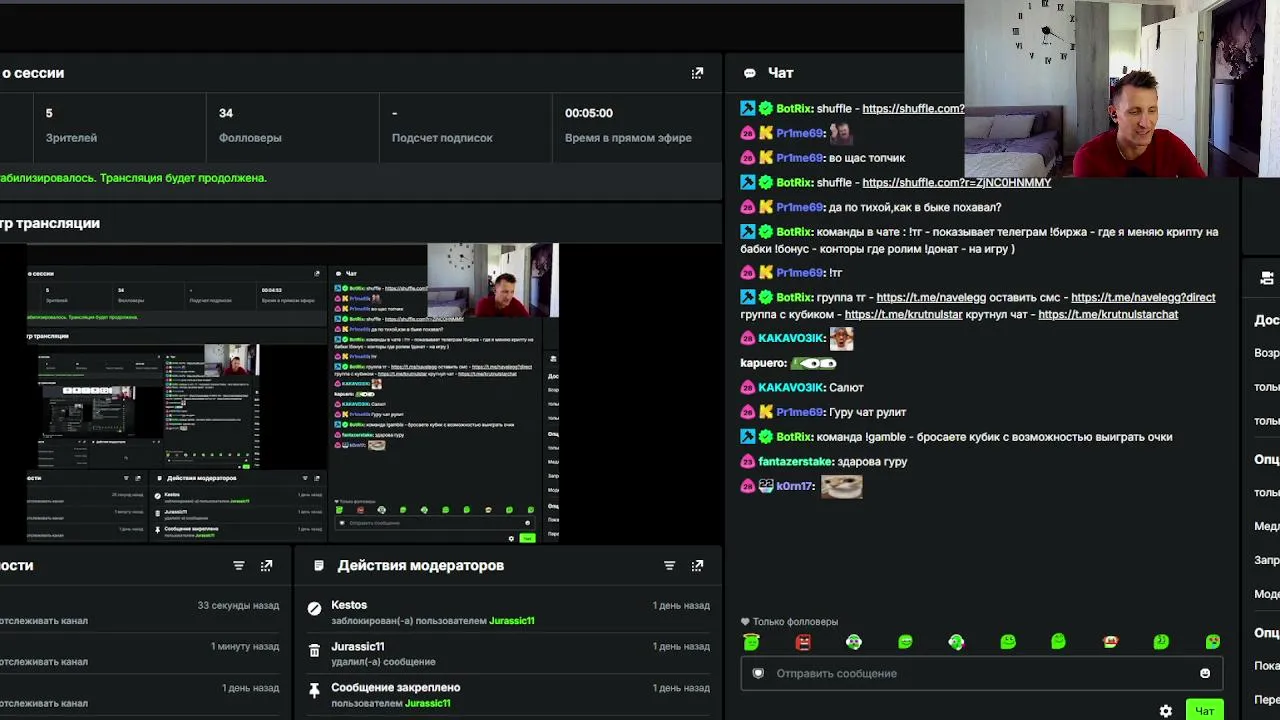Insert the heart-eyes green emote
Image resolution: width=1280 pixels, height=720 pixels.
[1212, 642]
